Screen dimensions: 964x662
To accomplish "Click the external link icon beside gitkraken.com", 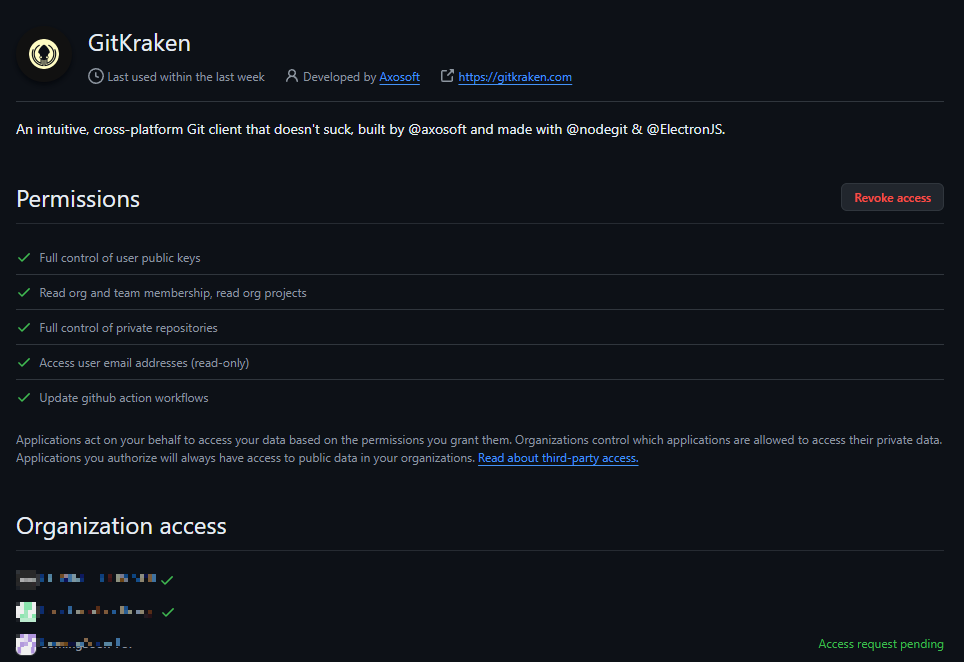I will (447, 76).
